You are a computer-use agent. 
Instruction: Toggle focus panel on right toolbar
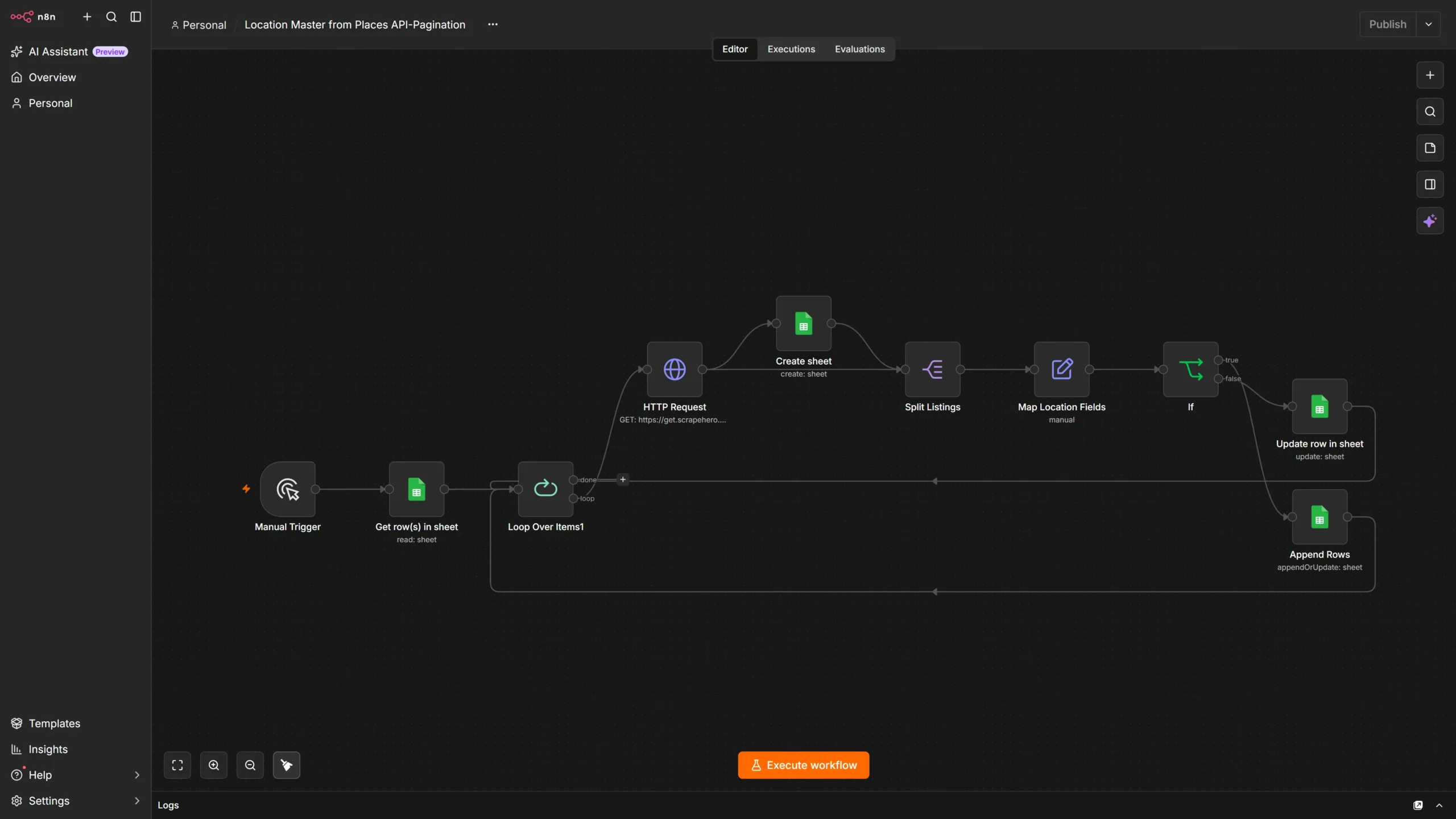1430,184
